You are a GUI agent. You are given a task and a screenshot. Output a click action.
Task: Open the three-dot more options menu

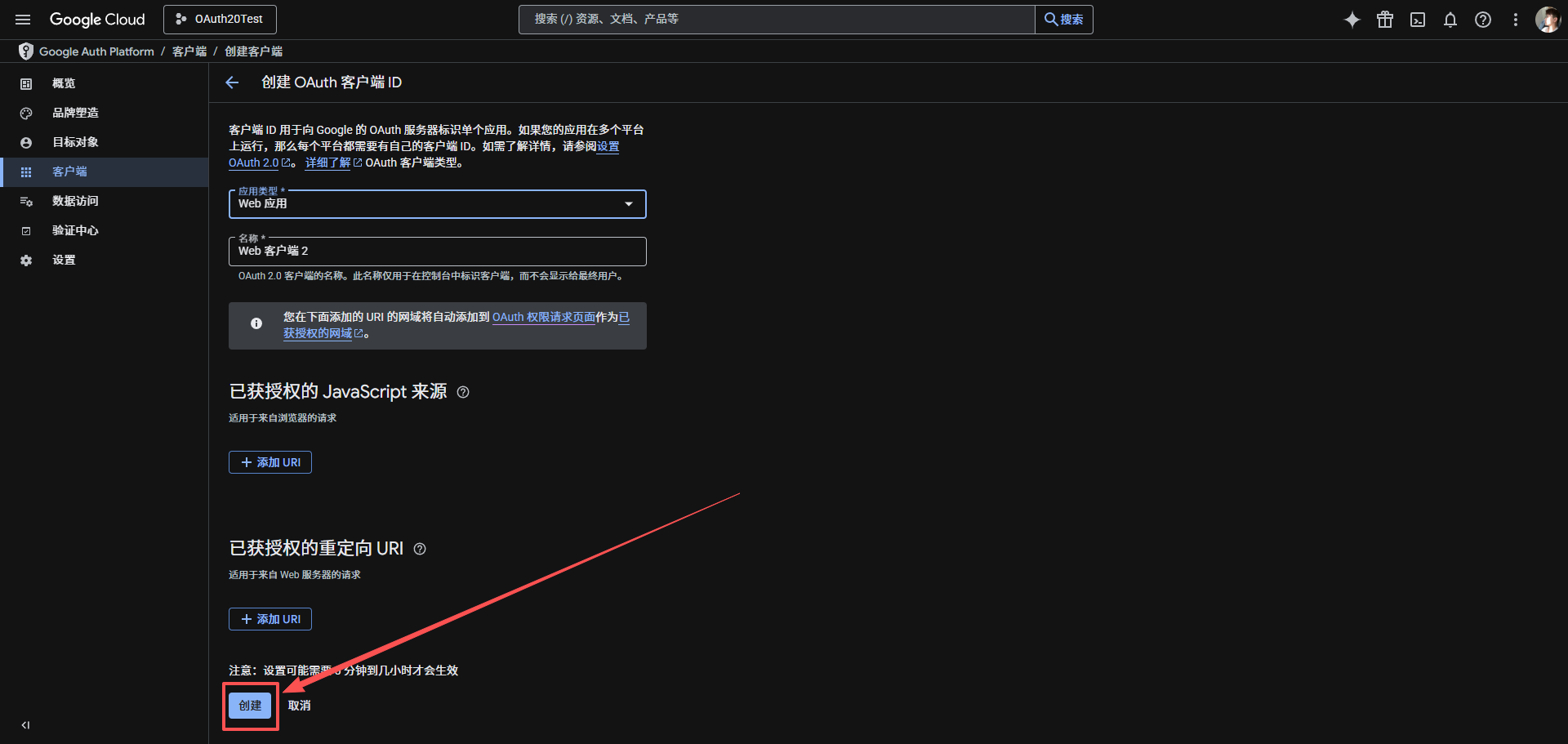1516,20
